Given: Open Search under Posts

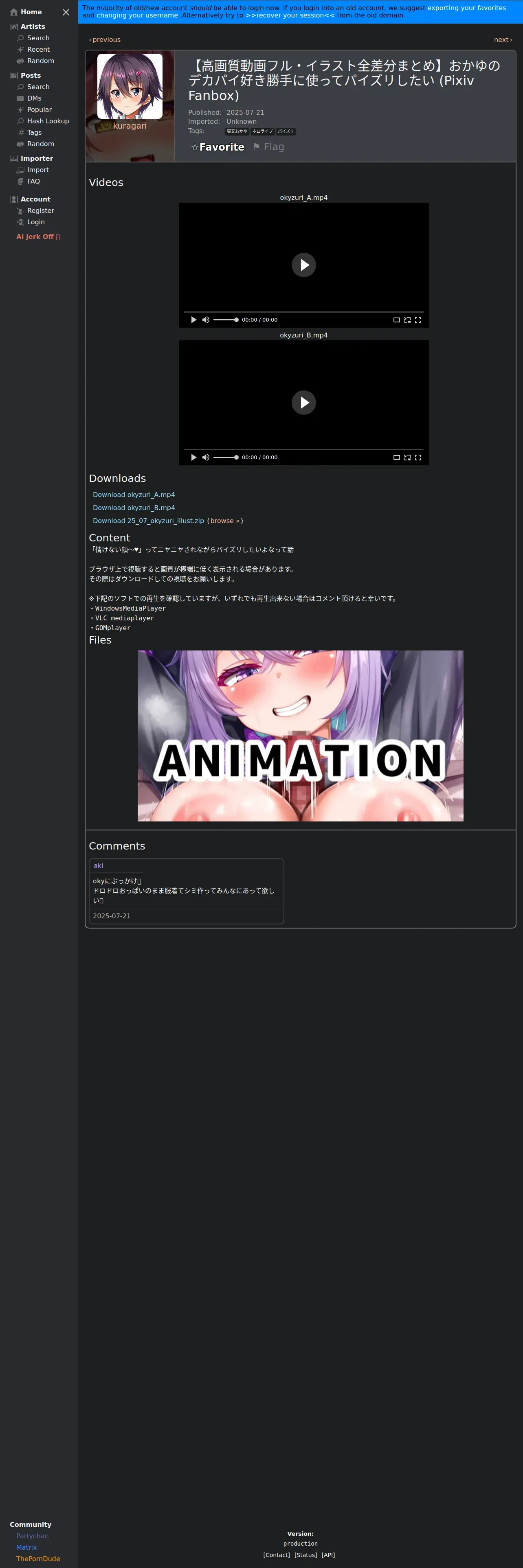Looking at the screenshot, I should [33, 87].
